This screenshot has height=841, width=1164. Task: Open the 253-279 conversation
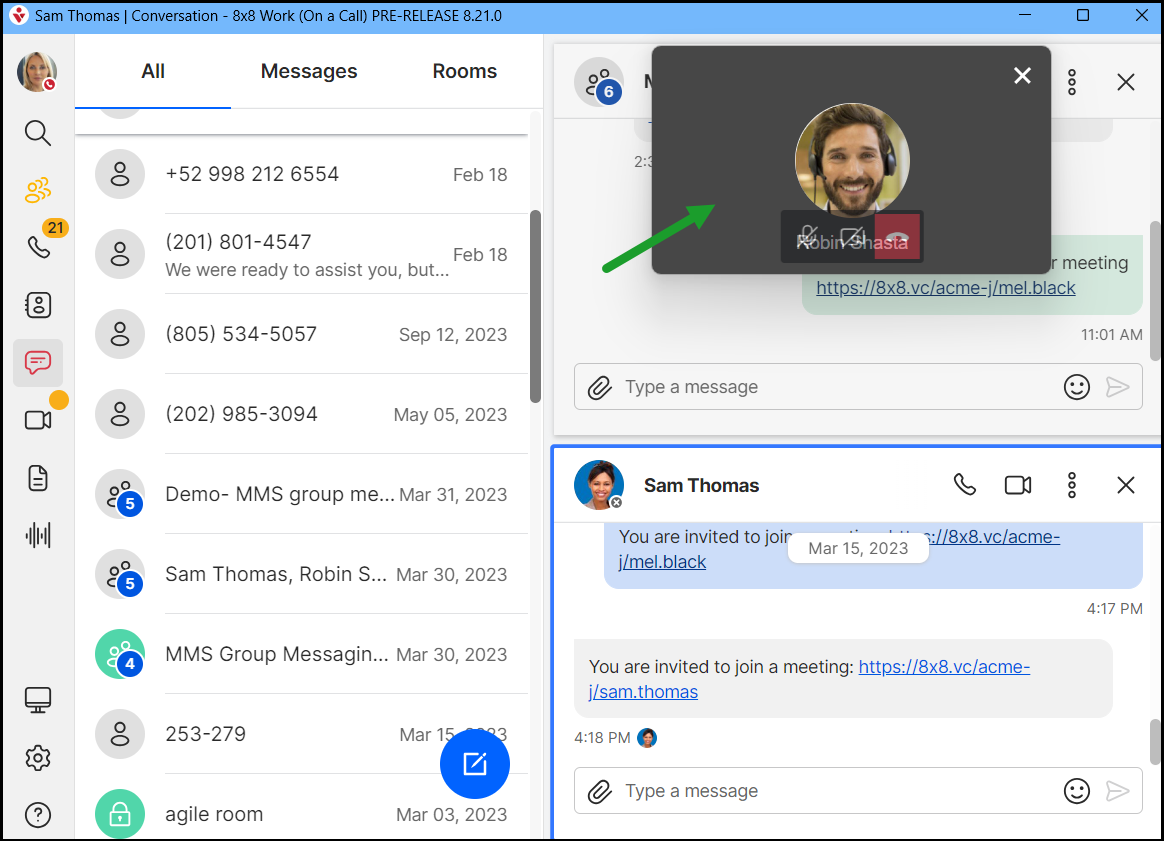(302, 734)
